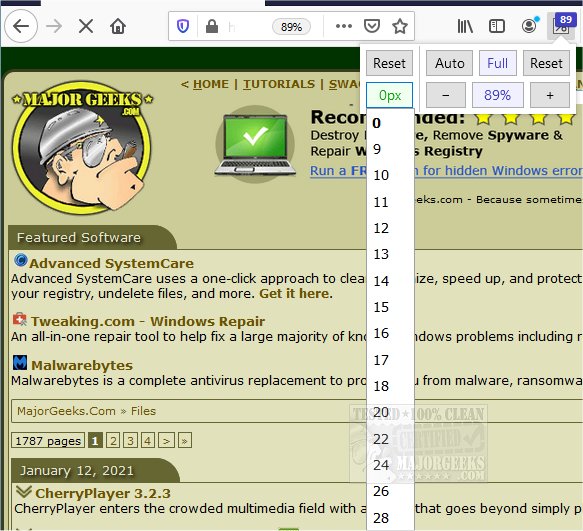Screen dimensions: 583x531
Task: Jump to last page with » button
Action: point(185,441)
